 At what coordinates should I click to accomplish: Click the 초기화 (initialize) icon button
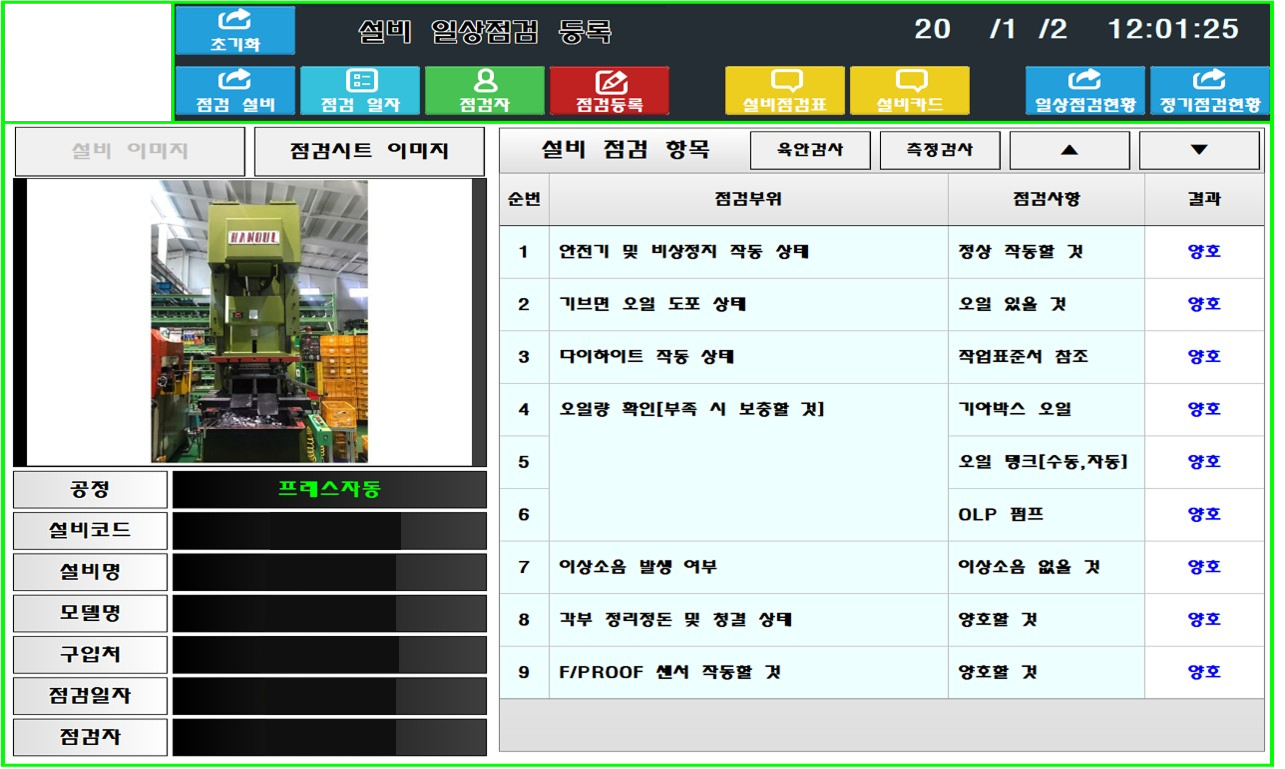click(236, 30)
